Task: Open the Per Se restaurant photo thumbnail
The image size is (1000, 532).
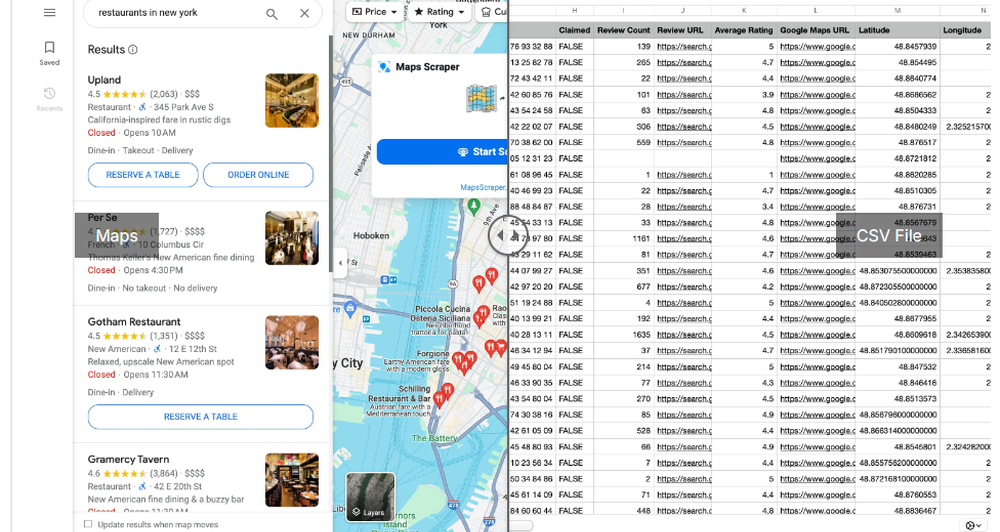Action: (292, 238)
